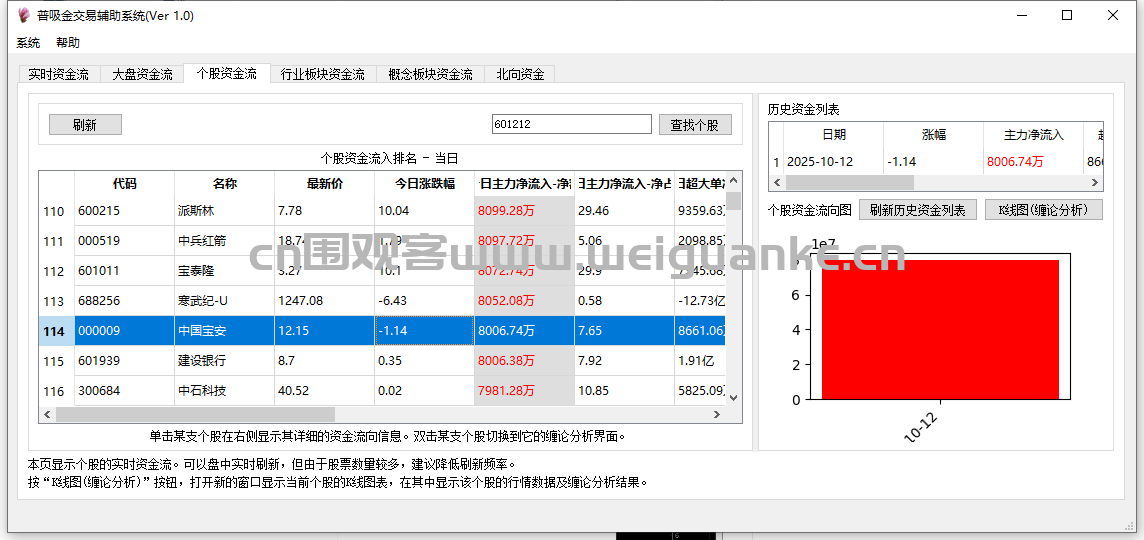Sort by the 名称 column header
Screen dimensions: 1144x540
[225, 184]
